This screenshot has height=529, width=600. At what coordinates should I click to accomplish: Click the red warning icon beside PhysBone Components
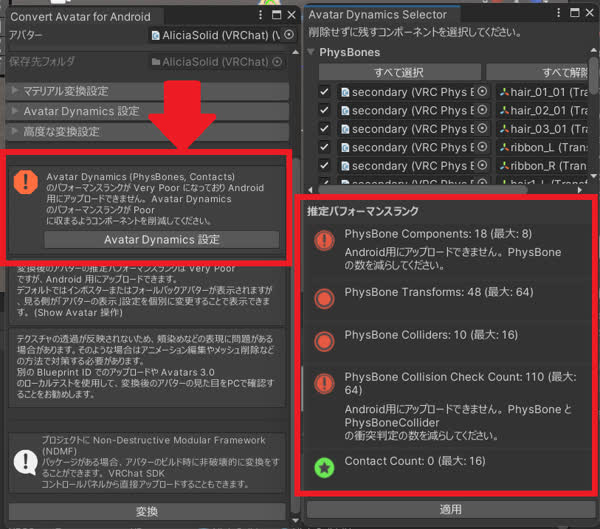tap(324, 240)
